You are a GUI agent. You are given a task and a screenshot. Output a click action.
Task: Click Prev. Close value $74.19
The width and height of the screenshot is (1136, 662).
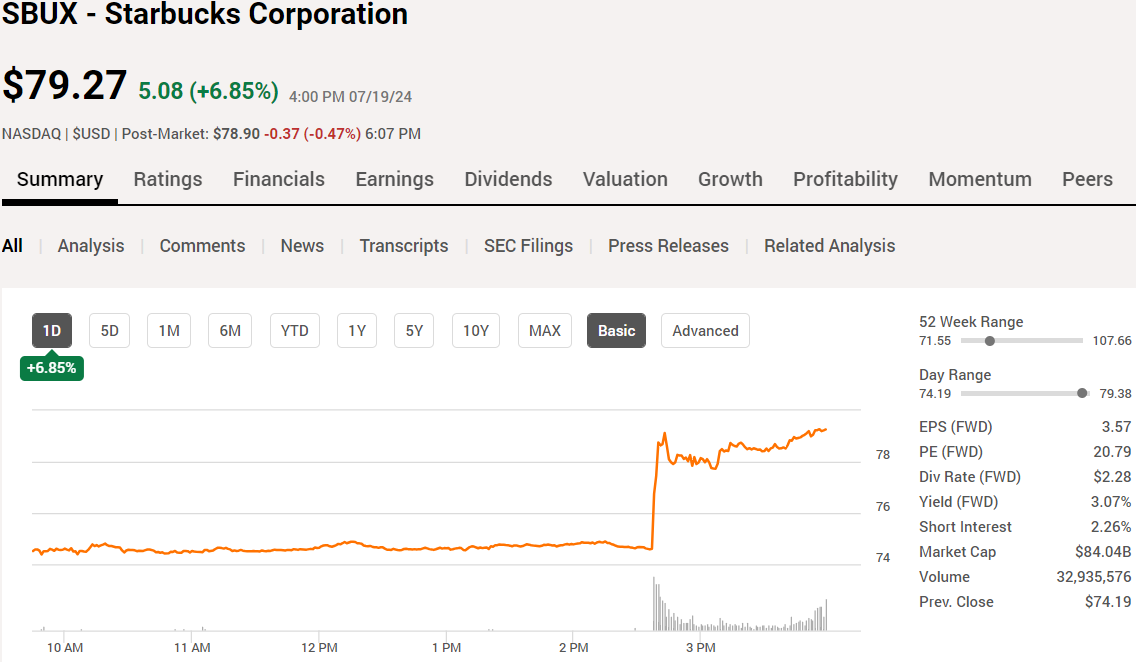pos(1108,601)
